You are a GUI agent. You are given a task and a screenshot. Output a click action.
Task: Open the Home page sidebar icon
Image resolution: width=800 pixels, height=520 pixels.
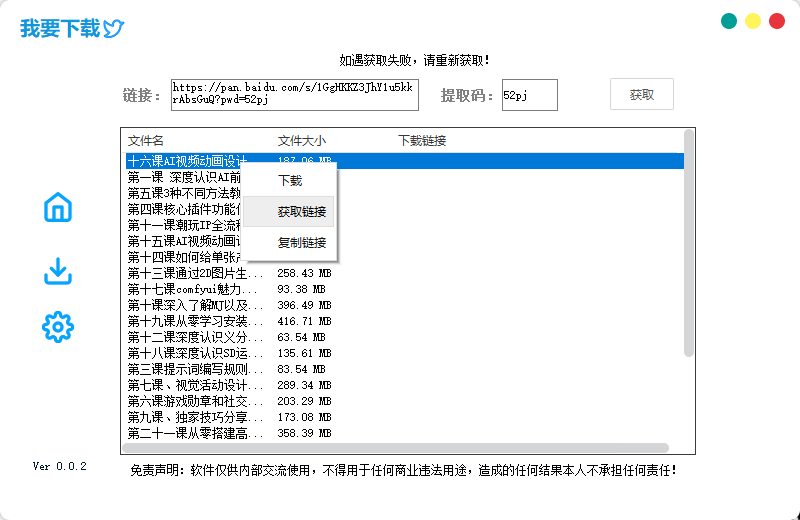[x=58, y=208]
